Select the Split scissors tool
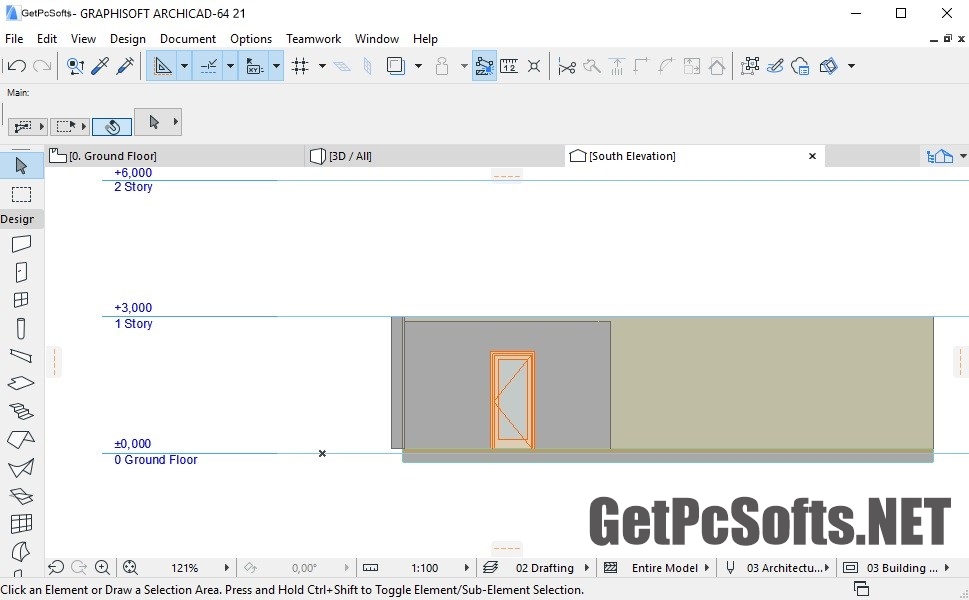 (567, 65)
